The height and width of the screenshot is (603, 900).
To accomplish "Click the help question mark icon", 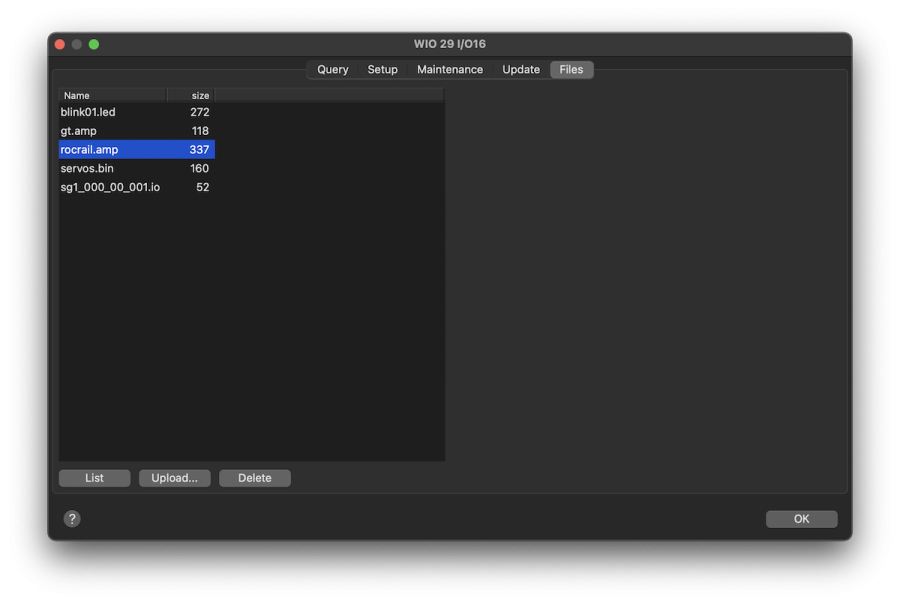I will pos(72,518).
